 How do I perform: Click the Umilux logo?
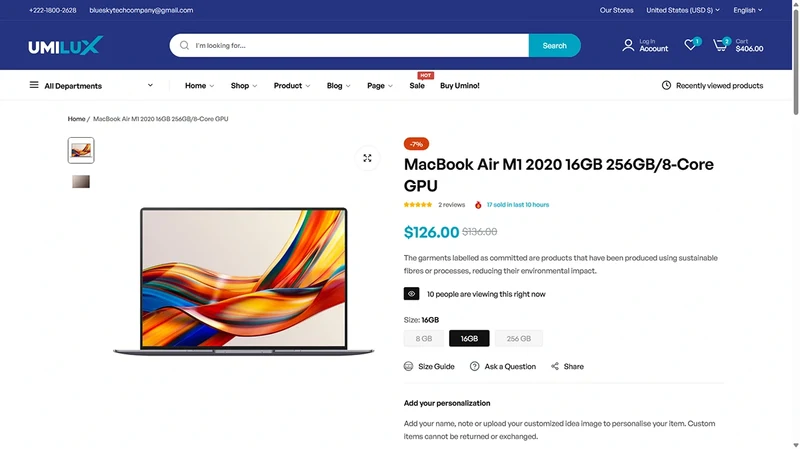coord(66,45)
